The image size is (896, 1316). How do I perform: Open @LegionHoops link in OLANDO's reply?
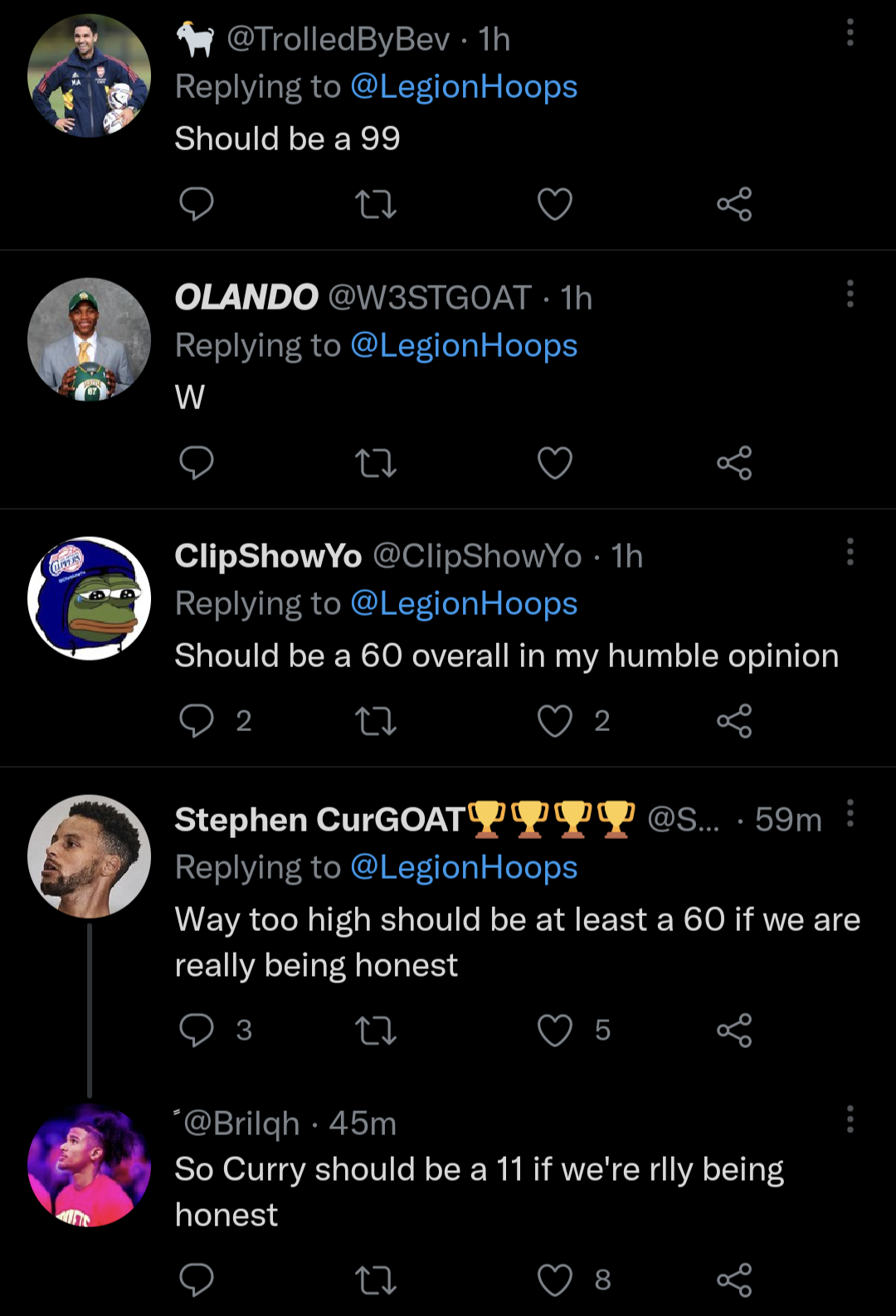coord(464,345)
